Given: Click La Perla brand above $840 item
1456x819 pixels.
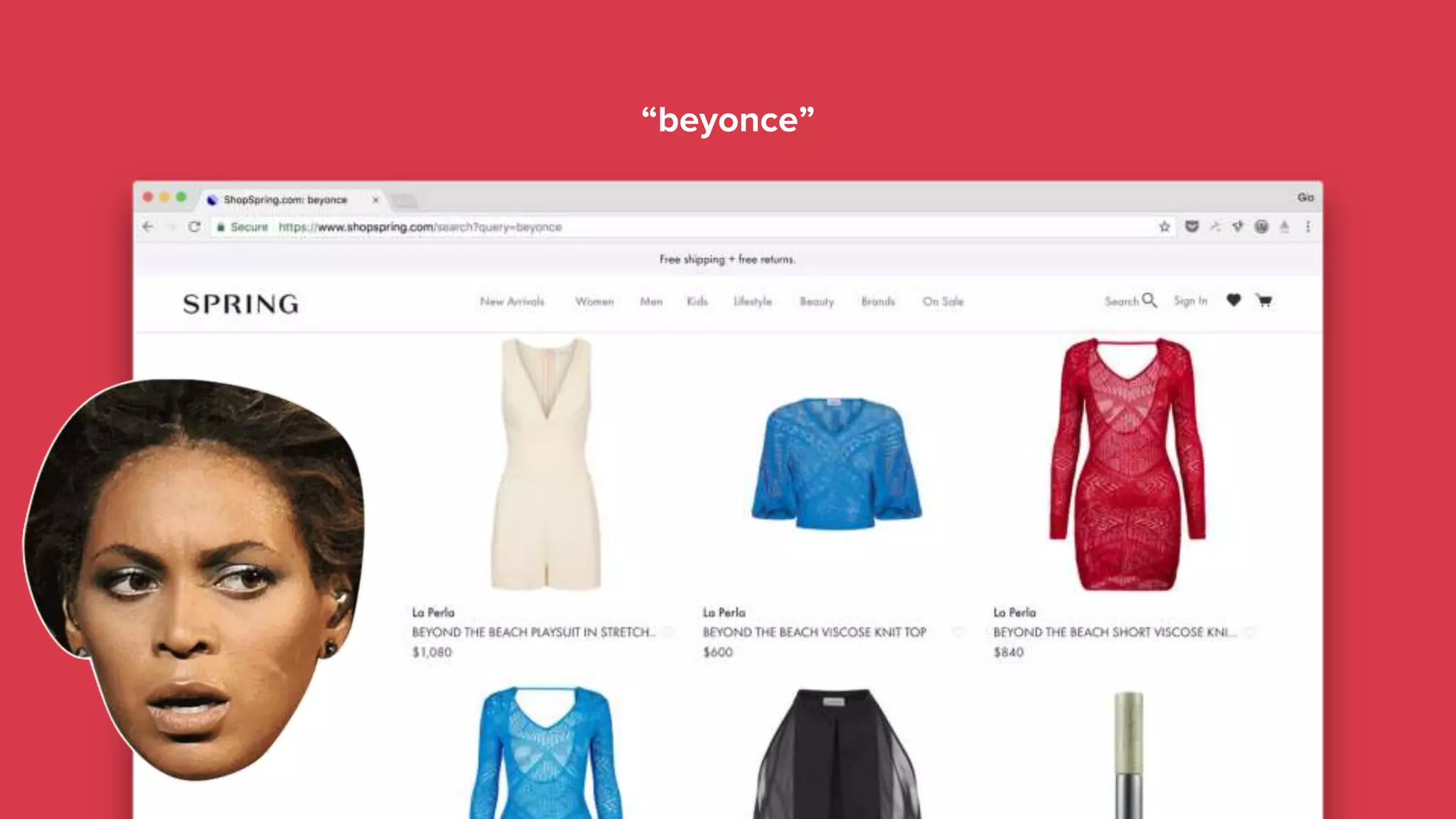Looking at the screenshot, I should (x=1015, y=612).
